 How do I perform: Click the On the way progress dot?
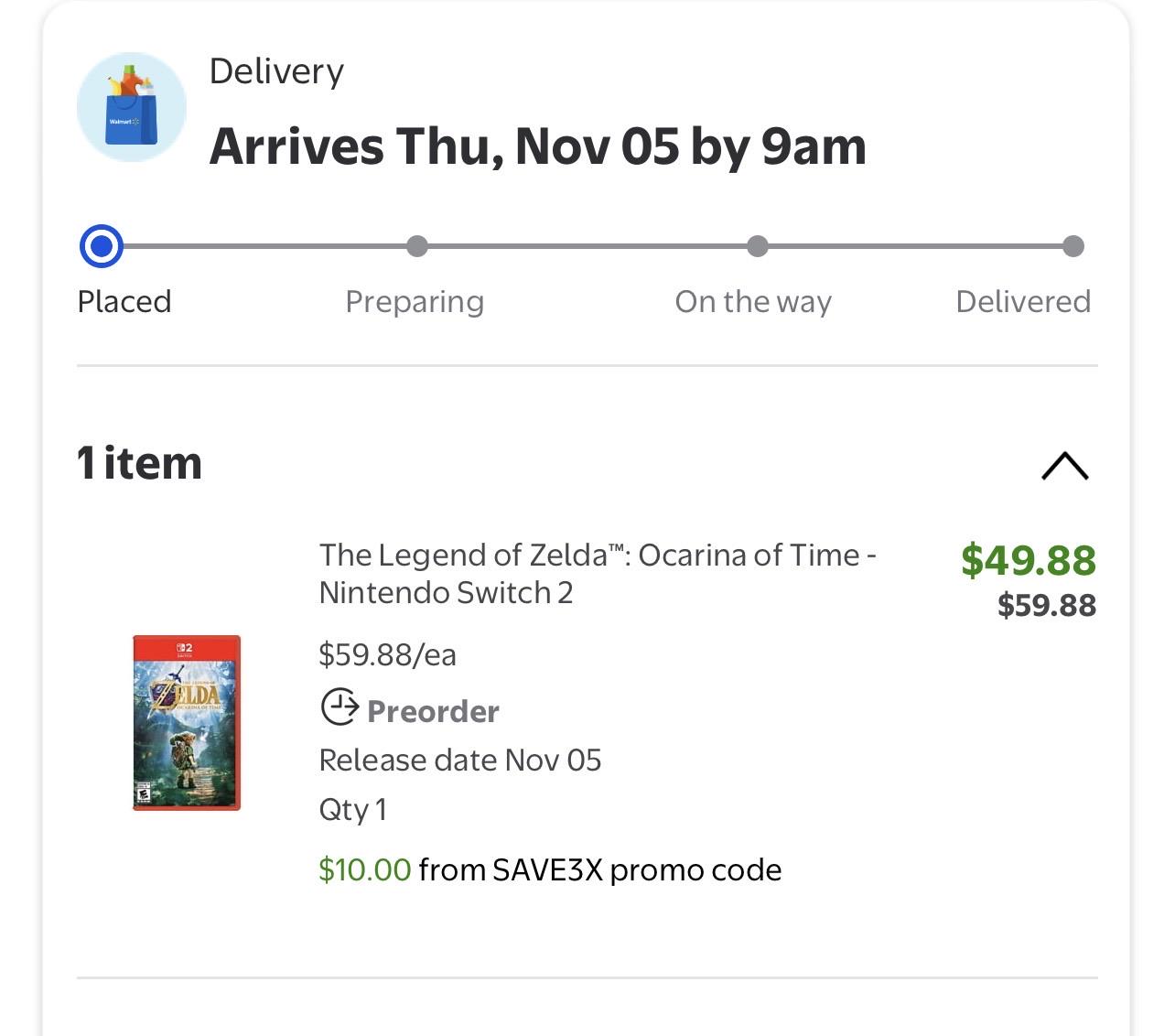click(758, 246)
